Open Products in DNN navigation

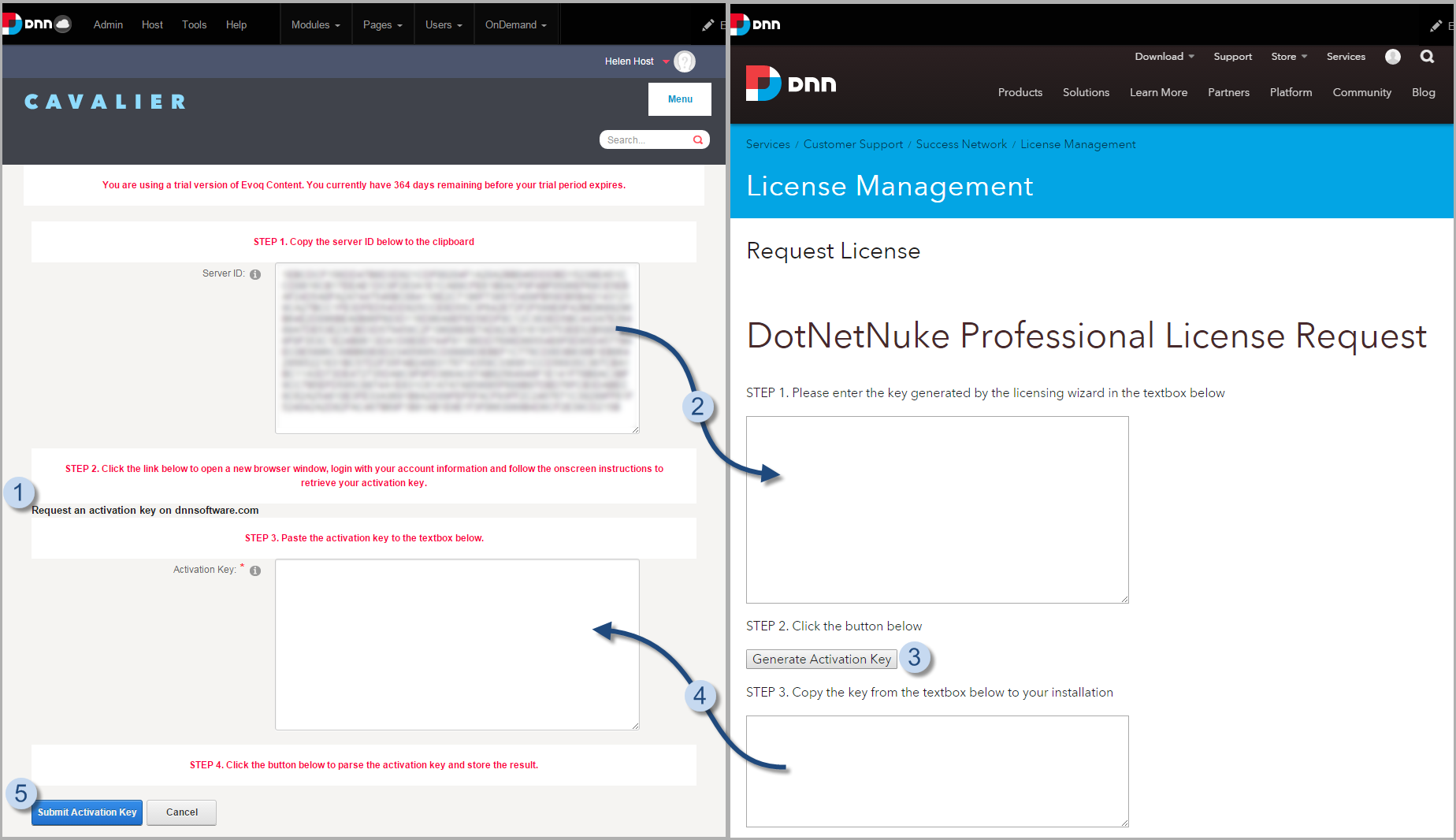click(1020, 92)
